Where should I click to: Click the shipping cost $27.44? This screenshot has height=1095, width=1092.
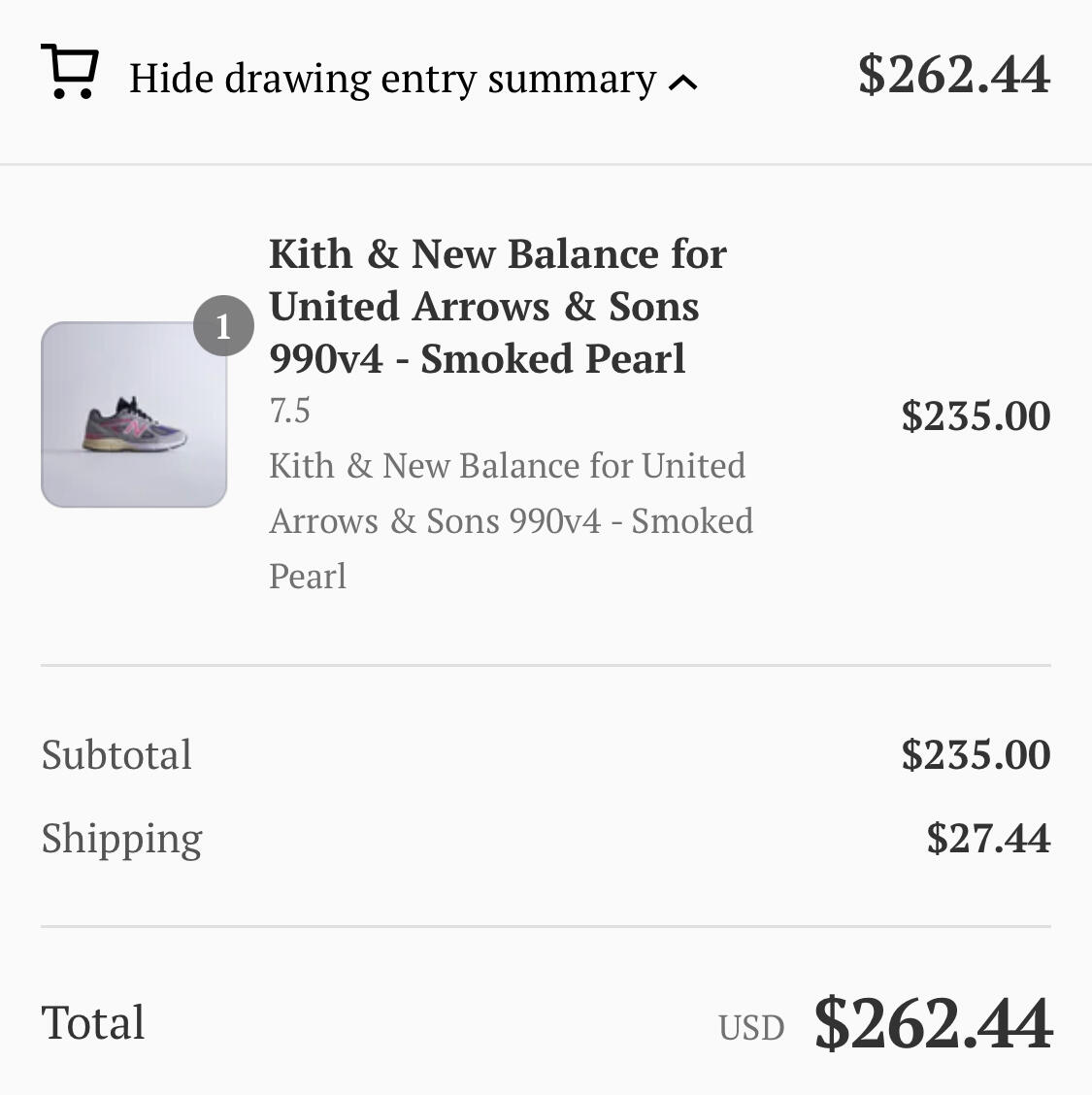click(x=988, y=838)
